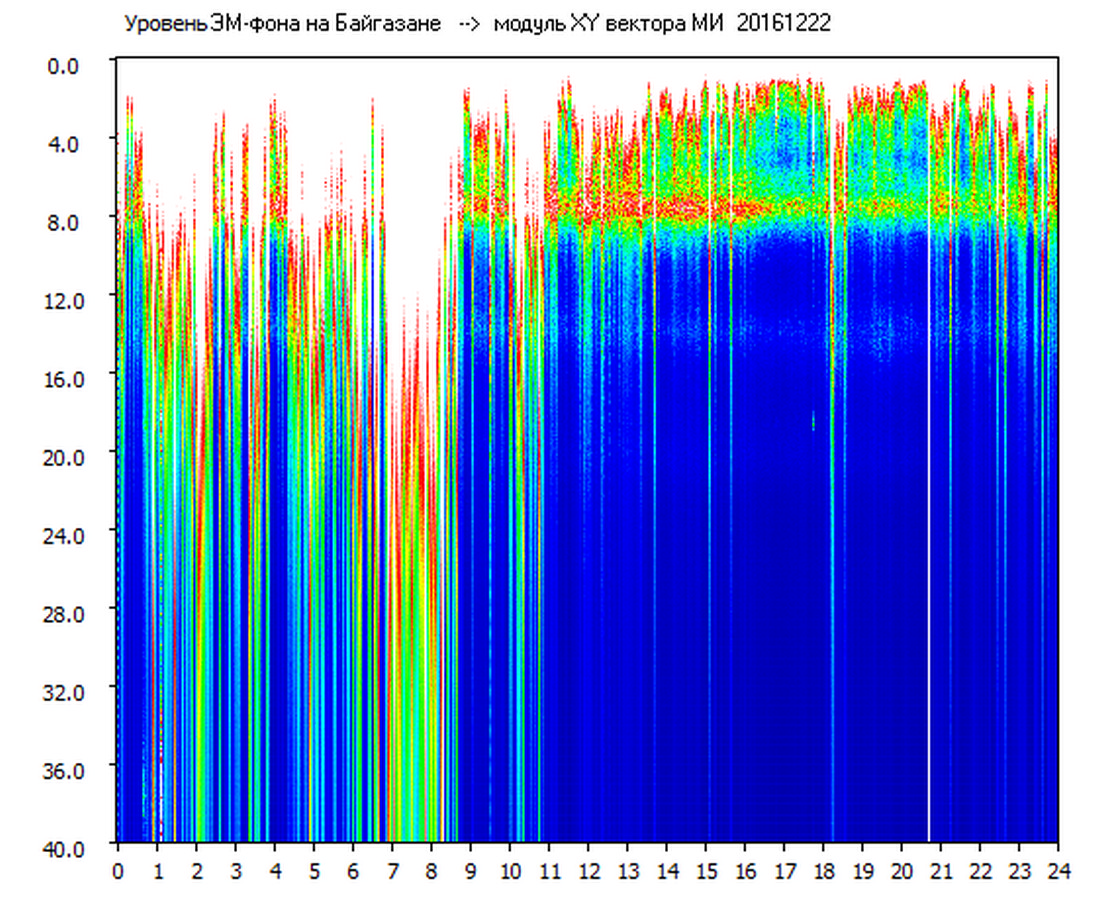This screenshot has height=900, width=1096.
Task: Click hour 24 at the axis end
Action: (1058, 870)
